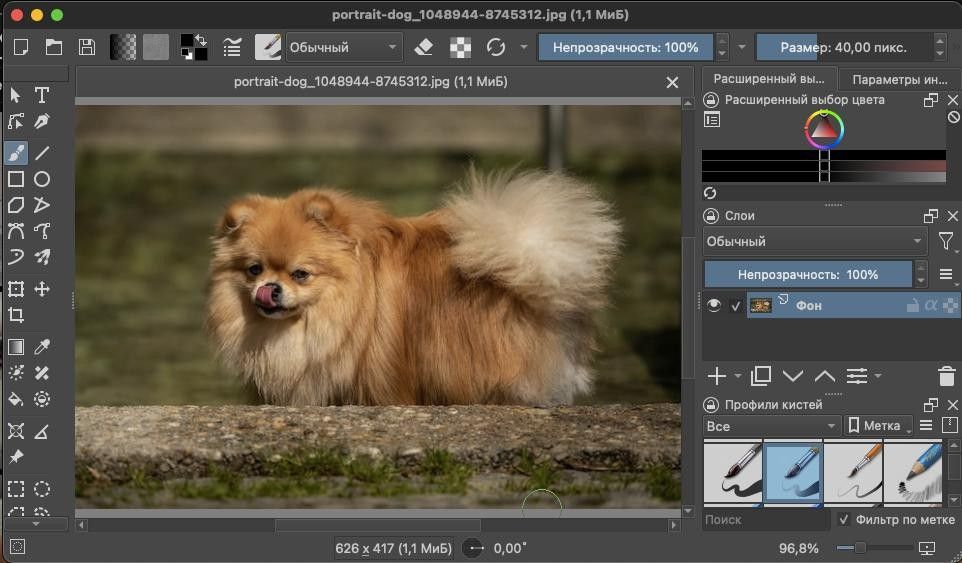This screenshot has width=962, height=563.
Task: Click the Непрозрачность slider in the top toolbar
Action: [625, 47]
